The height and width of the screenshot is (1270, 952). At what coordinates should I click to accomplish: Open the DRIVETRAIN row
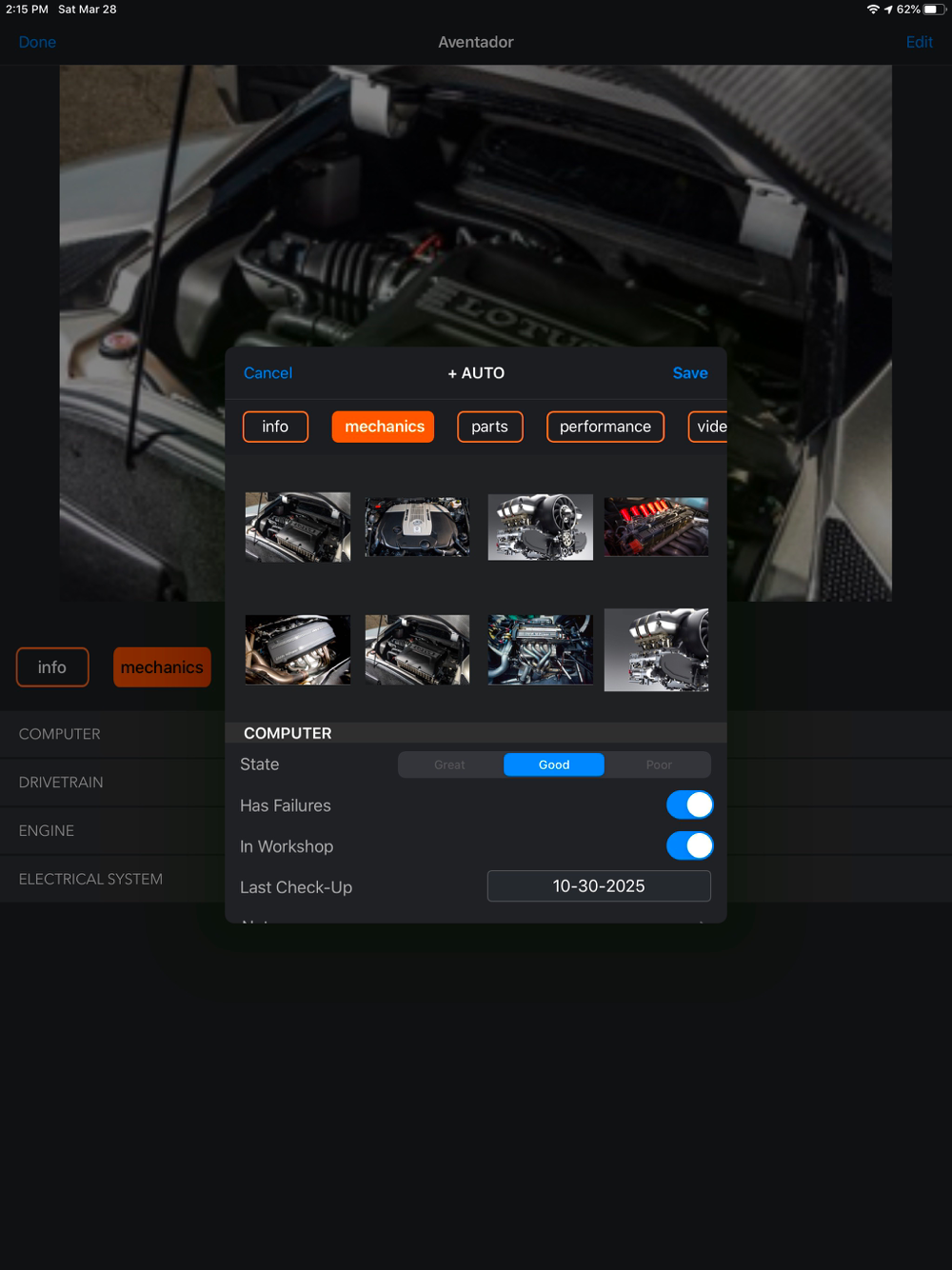pos(112,783)
